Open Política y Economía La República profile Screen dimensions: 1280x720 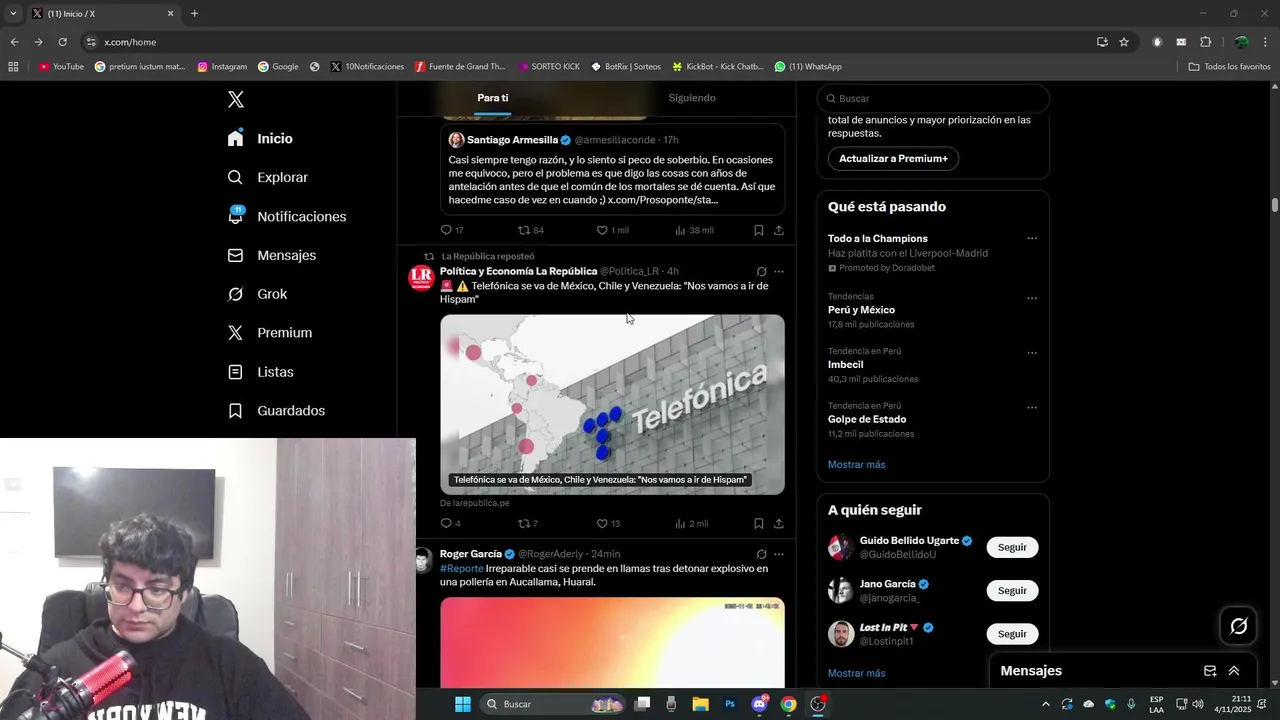click(x=518, y=271)
